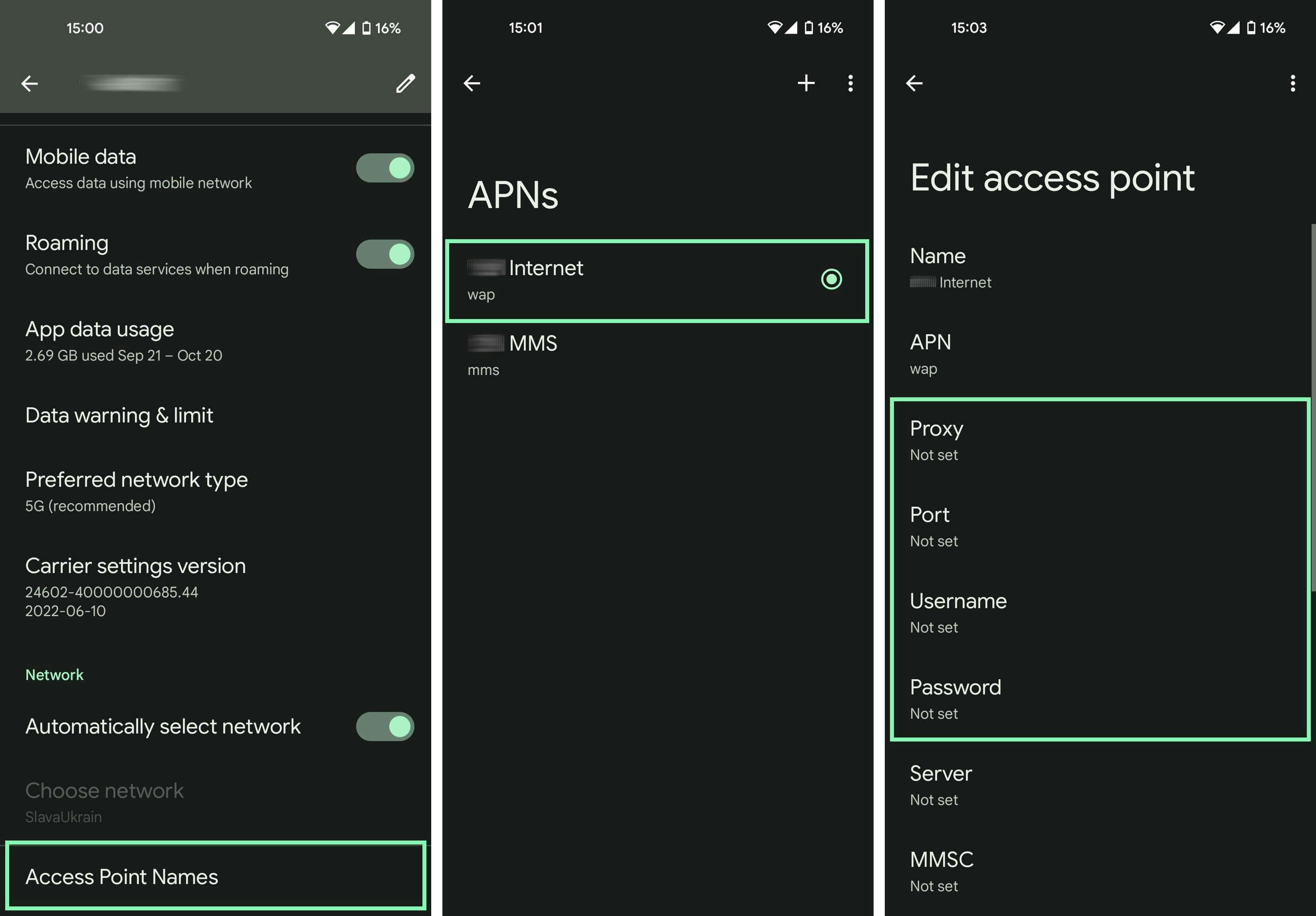Tap the back arrow on mobile data screen
This screenshot has width=1316, height=916.
tap(29, 83)
